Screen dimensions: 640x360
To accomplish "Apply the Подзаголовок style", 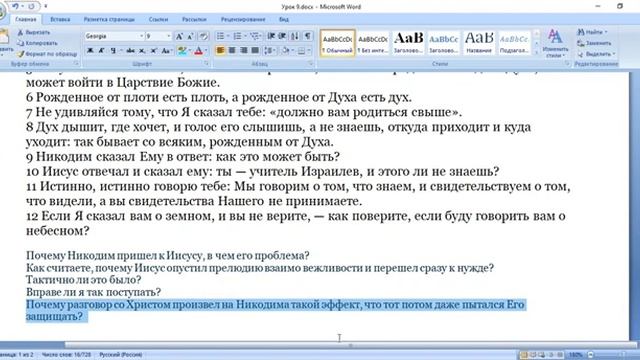I will pyautogui.click(x=514, y=42).
